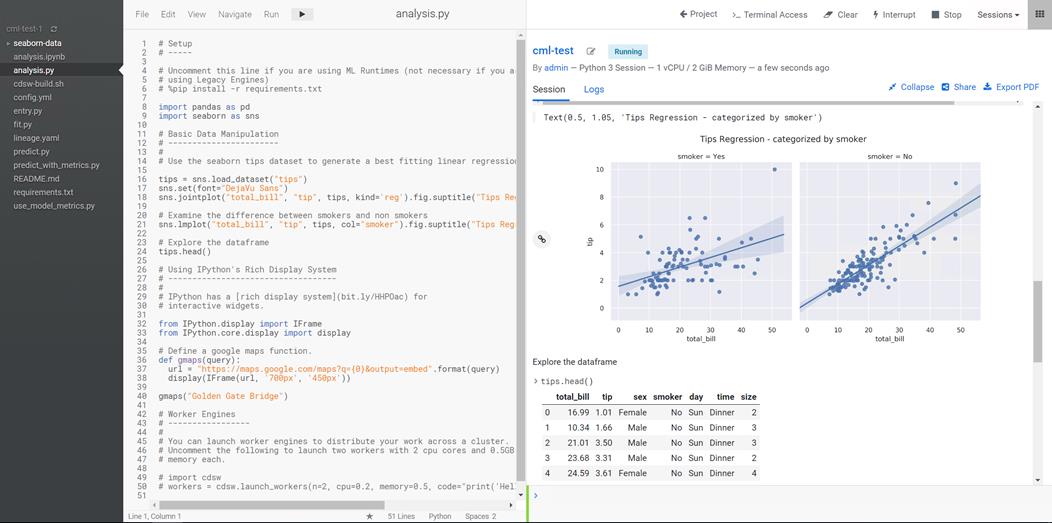Collapse the session output

pyautogui.click(x=911, y=87)
